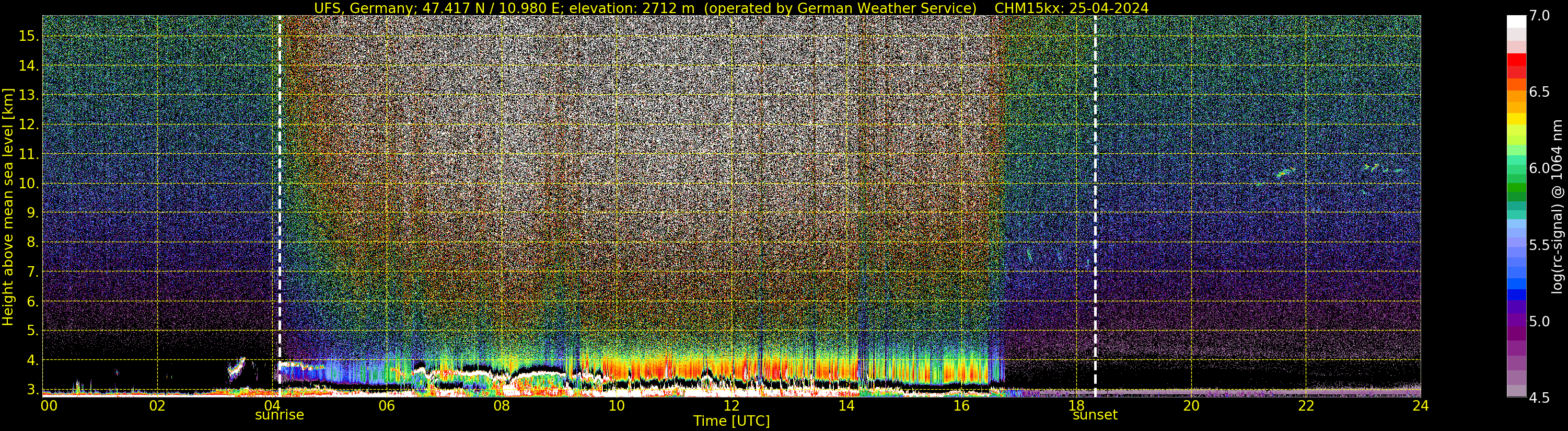Viewport: 1568px width, 431px height.
Task: Click the "4.5" colorbar value
Action: tap(1539, 398)
